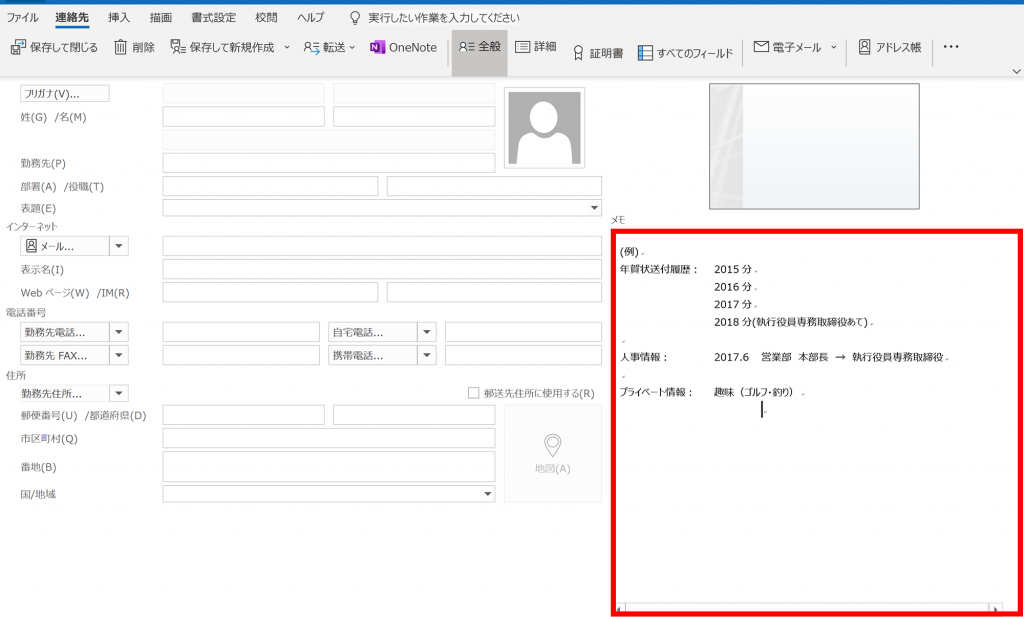Image resolution: width=1024 pixels, height=617 pixels.
Task: Click the contact photo placeholder
Action: tap(544, 127)
